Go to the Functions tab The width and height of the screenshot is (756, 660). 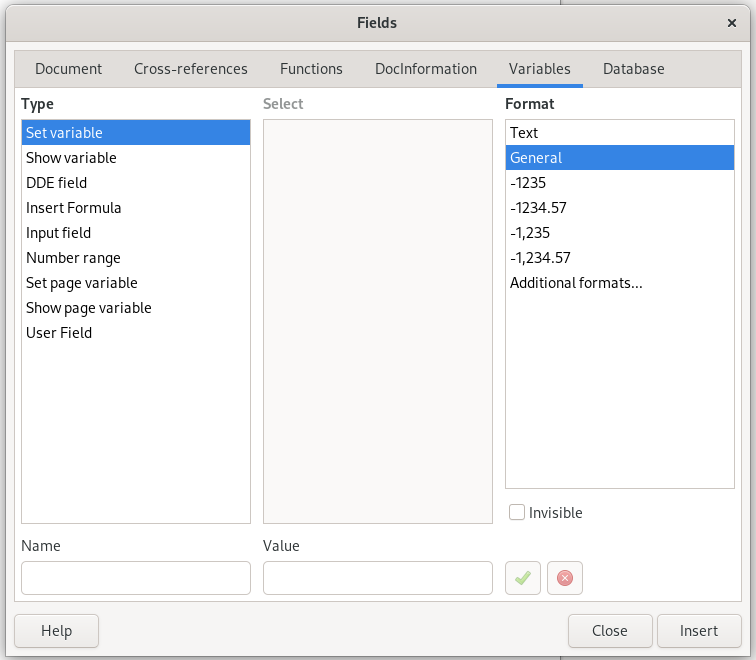click(311, 69)
